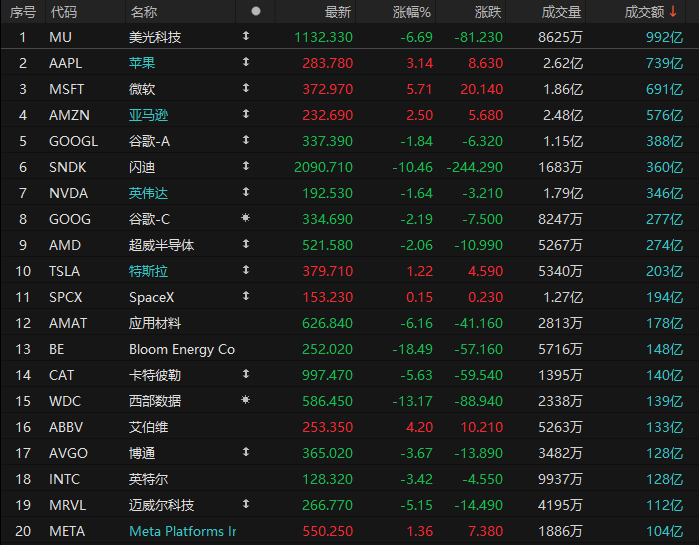699x545 pixels.
Task: Click the up-down arrow icon in the MU row
Action: tap(246, 36)
